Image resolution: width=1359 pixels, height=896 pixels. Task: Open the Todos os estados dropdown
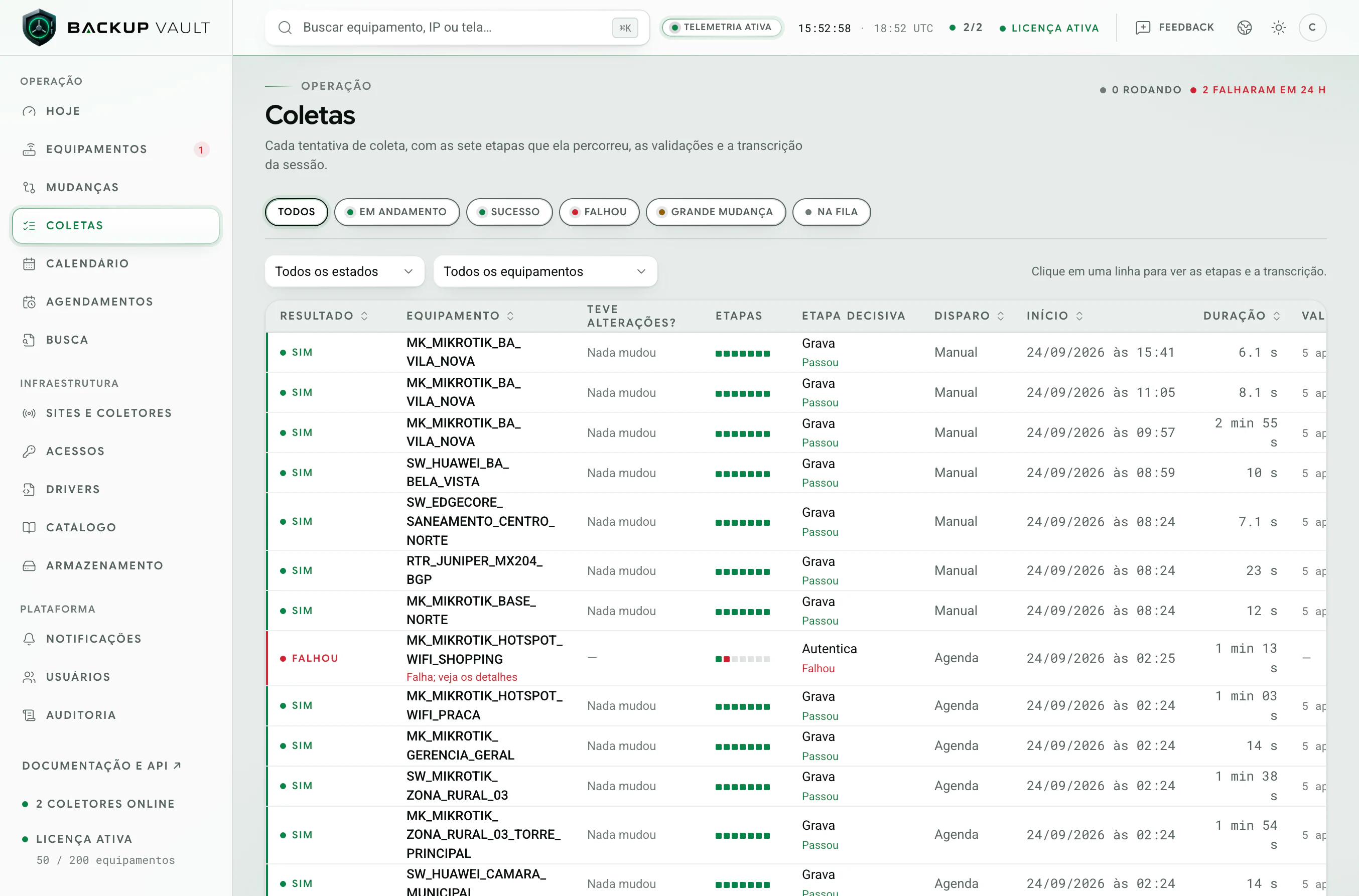(x=345, y=271)
